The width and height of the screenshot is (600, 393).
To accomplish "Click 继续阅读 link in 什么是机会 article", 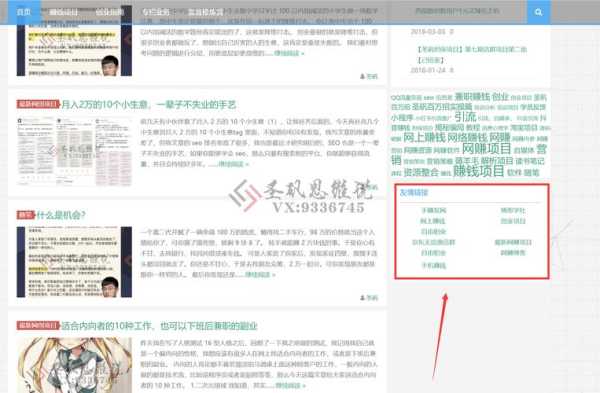I will point(260,274).
